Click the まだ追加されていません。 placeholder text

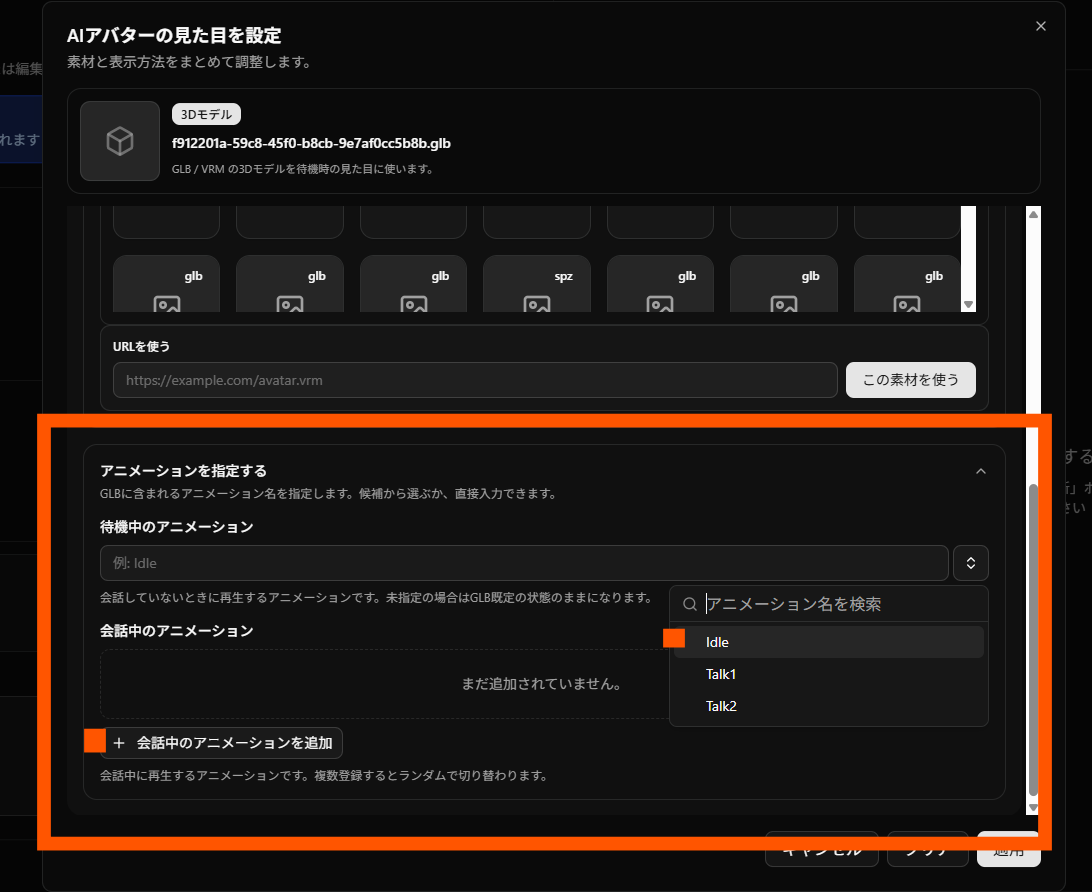coord(542,684)
